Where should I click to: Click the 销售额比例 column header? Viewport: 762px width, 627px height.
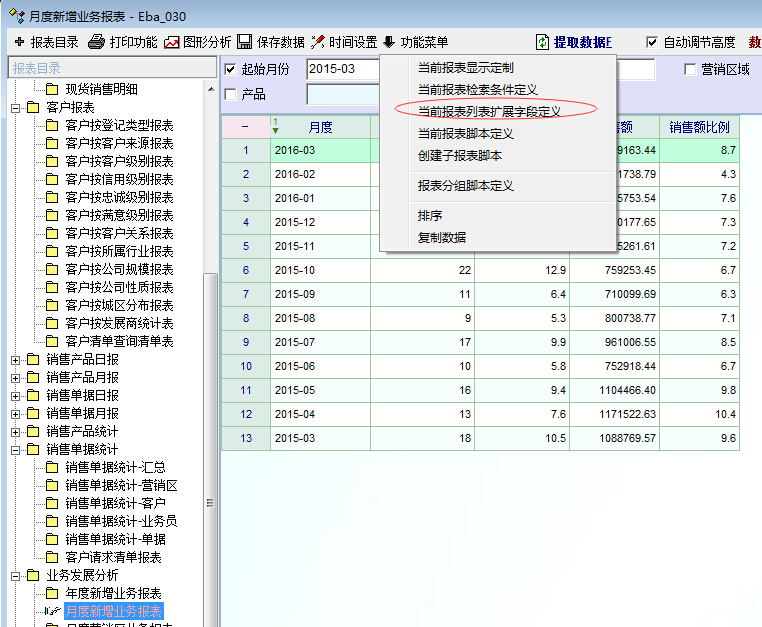click(x=699, y=128)
